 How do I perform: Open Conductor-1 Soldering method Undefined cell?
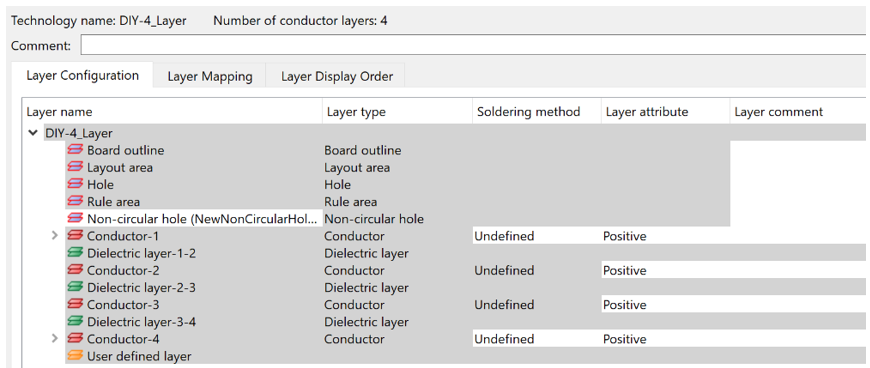point(537,236)
